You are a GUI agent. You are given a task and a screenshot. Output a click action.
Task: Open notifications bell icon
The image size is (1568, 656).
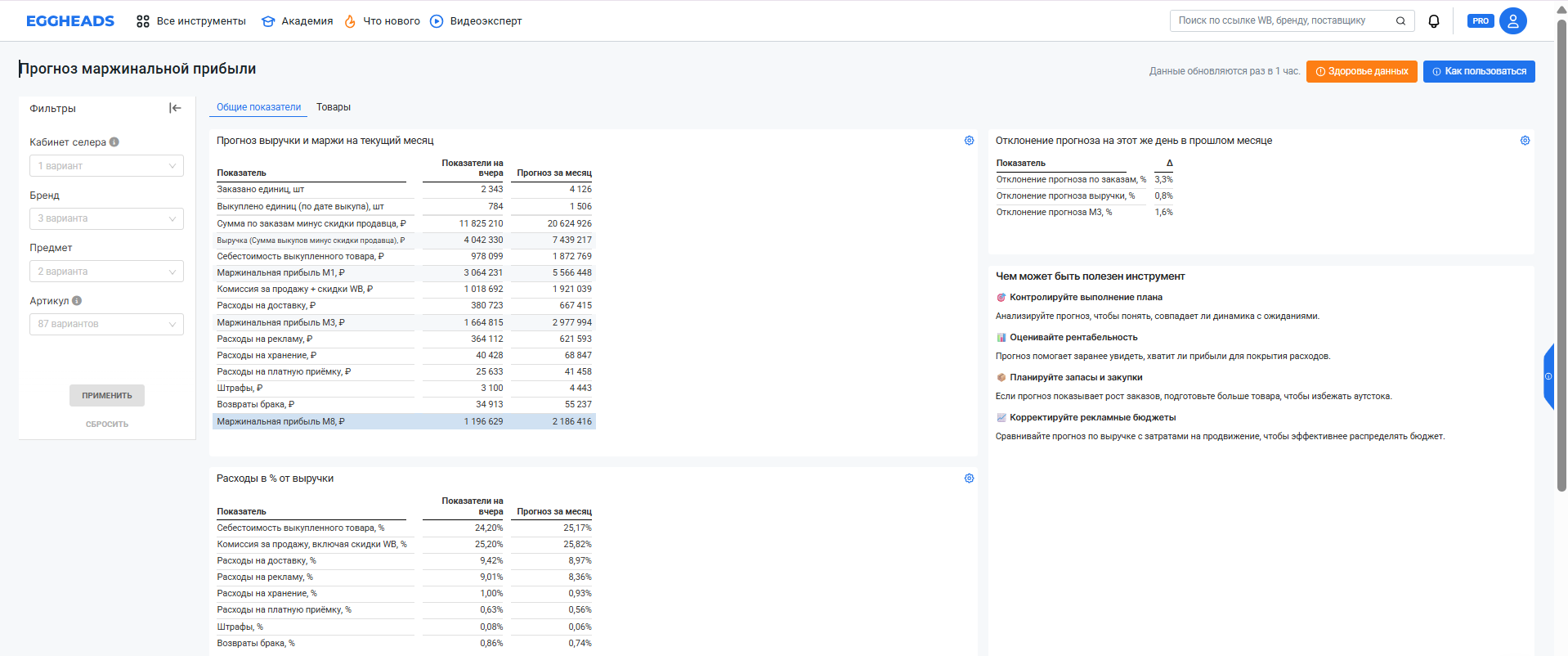point(1433,21)
